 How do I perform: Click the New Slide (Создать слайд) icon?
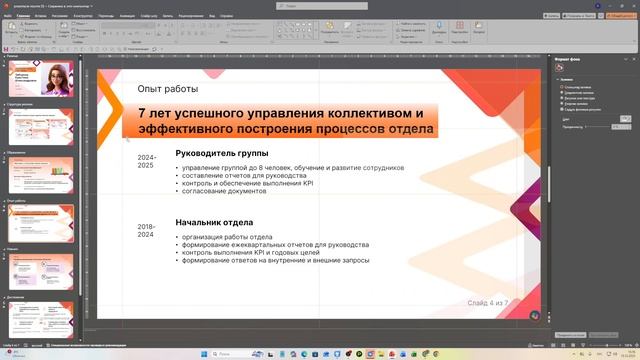tap(64, 26)
